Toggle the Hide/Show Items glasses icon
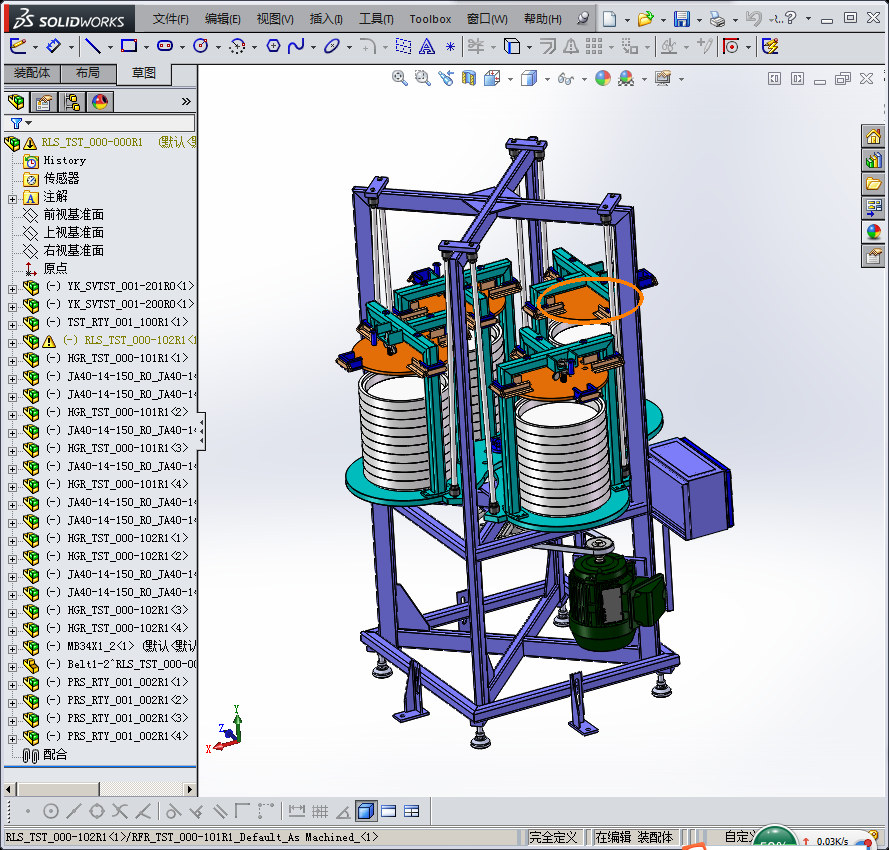 pos(565,78)
